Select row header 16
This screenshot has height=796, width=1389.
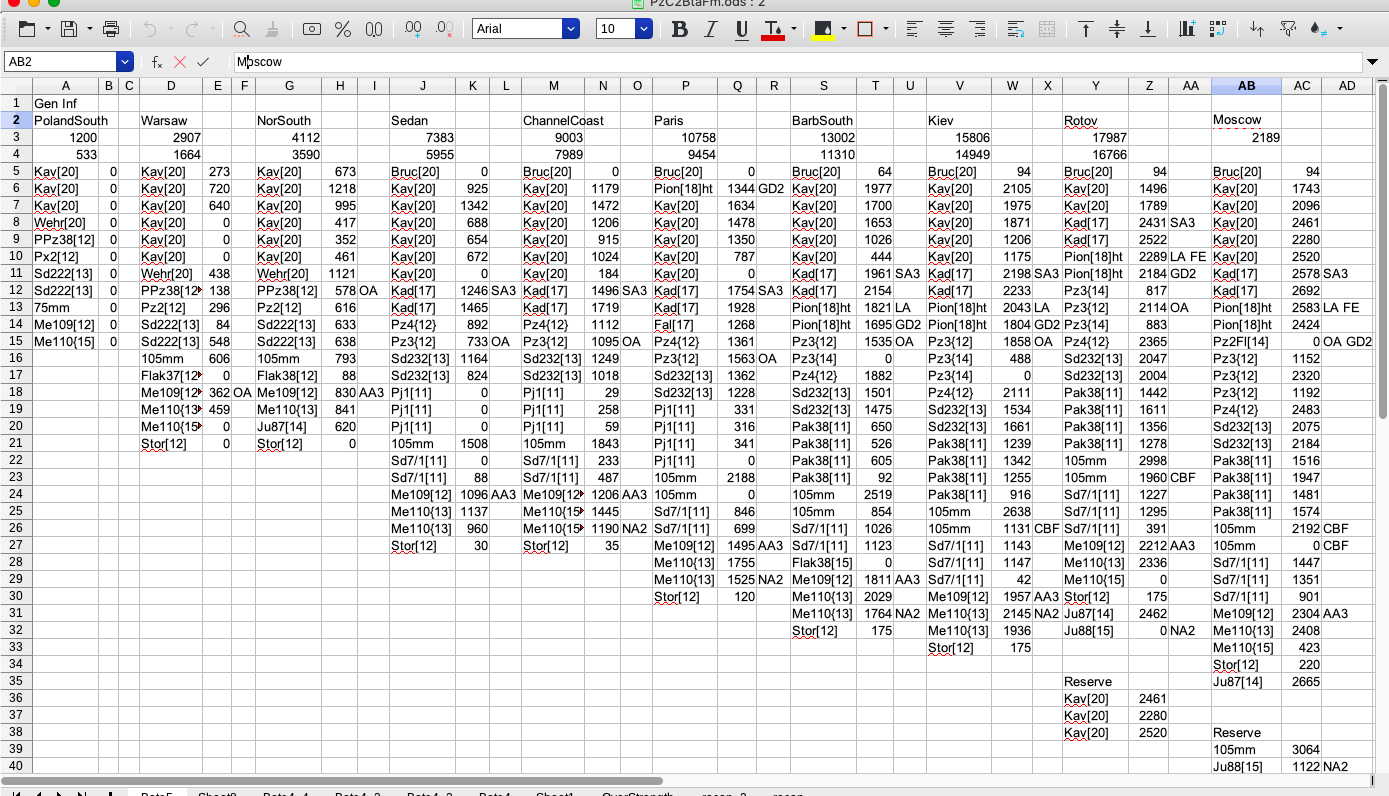coord(16,358)
